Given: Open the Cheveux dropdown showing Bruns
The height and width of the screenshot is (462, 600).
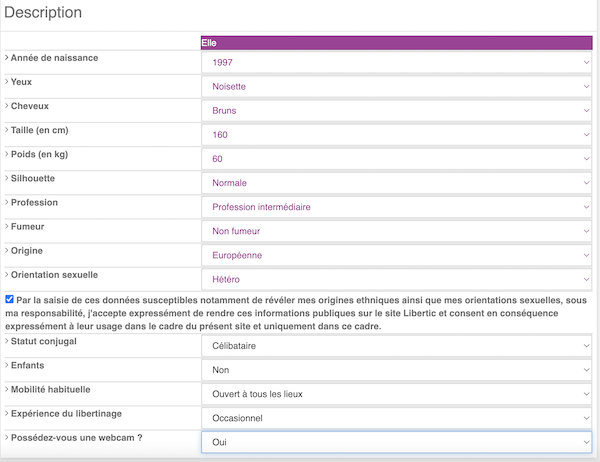Looking at the screenshot, I should [x=397, y=110].
